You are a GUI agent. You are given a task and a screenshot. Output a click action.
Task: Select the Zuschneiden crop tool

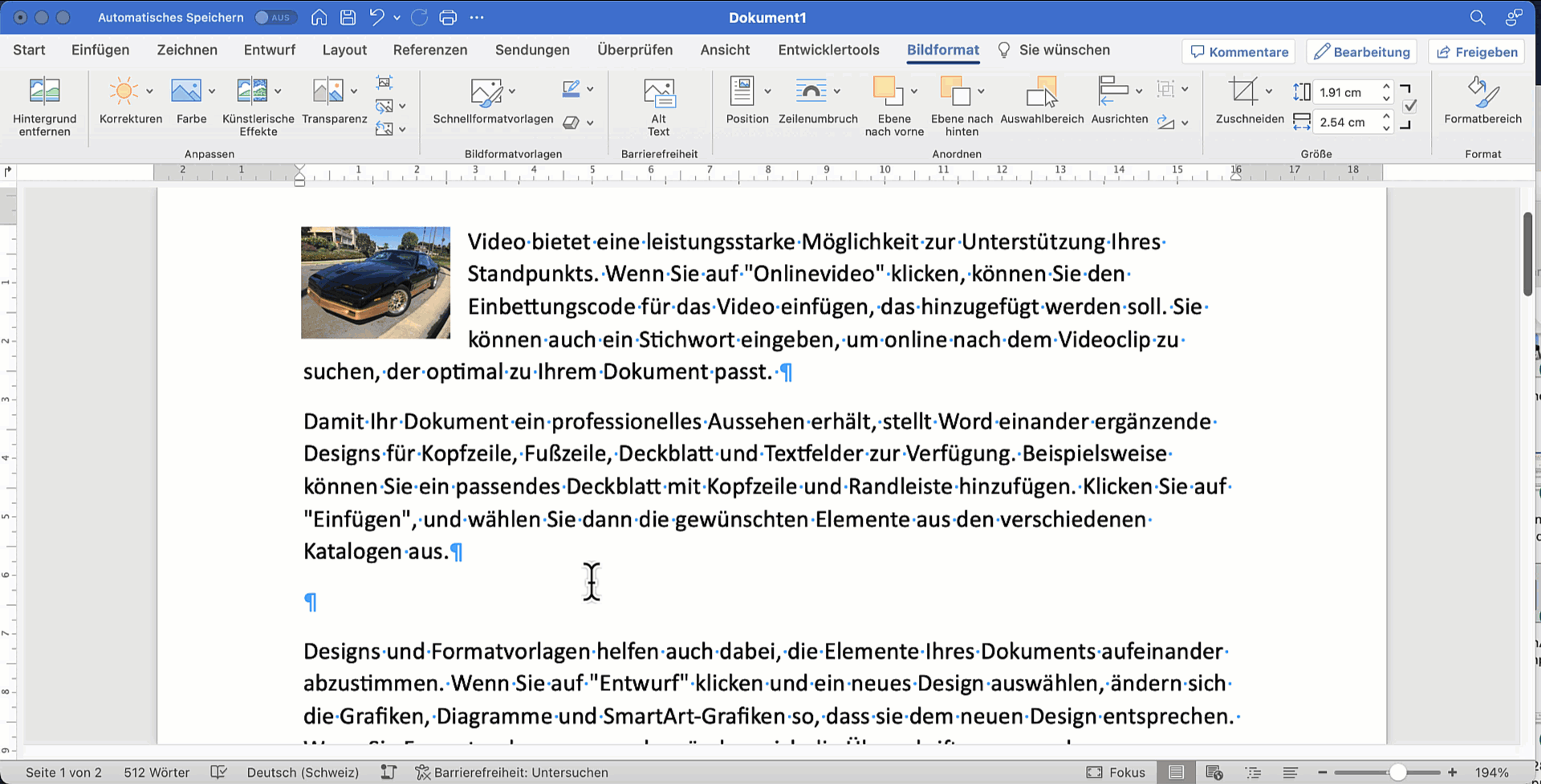click(1243, 92)
